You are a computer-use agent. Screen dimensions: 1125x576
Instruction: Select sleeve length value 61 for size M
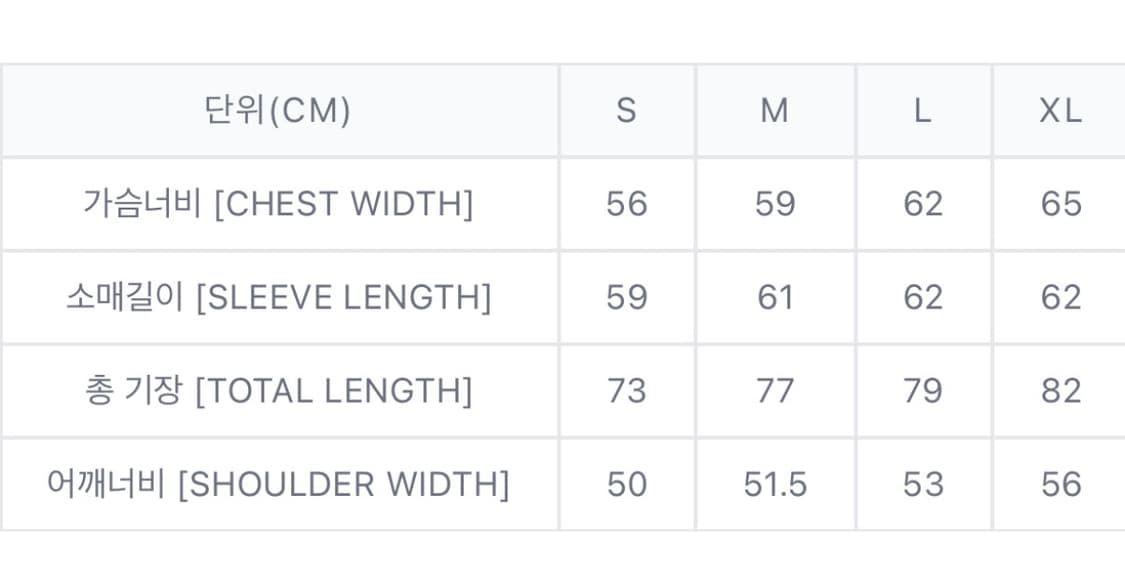(775, 297)
